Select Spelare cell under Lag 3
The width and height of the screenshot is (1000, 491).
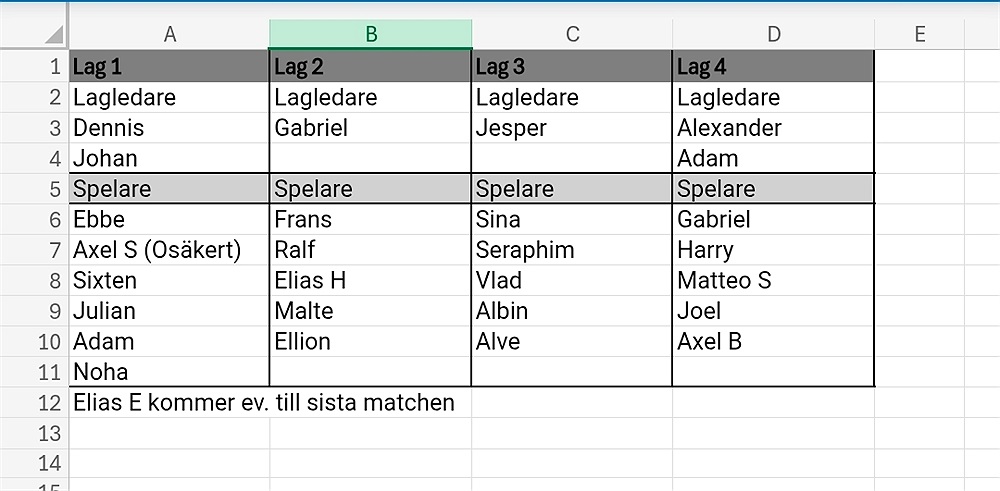tap(572, 189)
